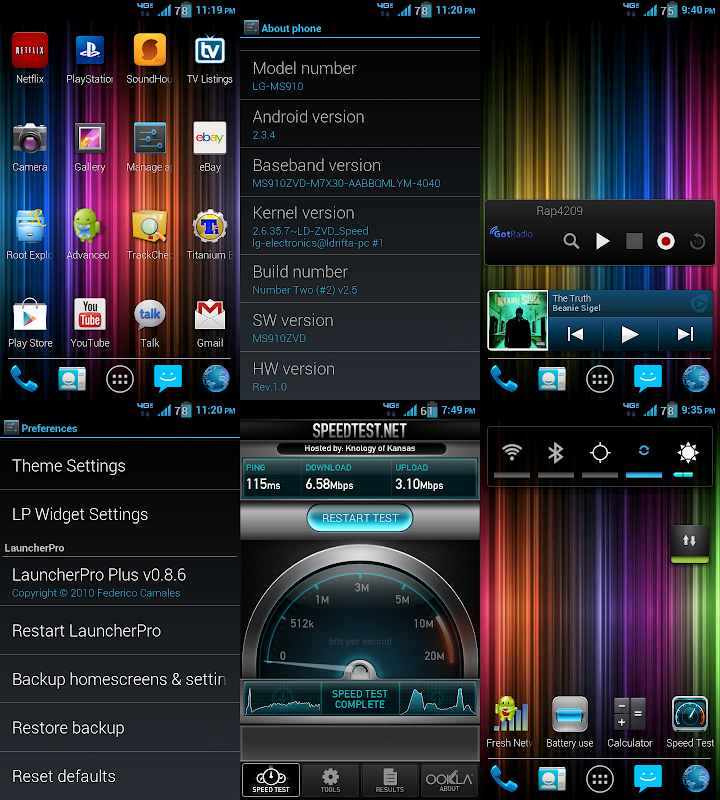Tap the HW version Rev.1.0 row
The image size is (720, 800).
point(360,376)
